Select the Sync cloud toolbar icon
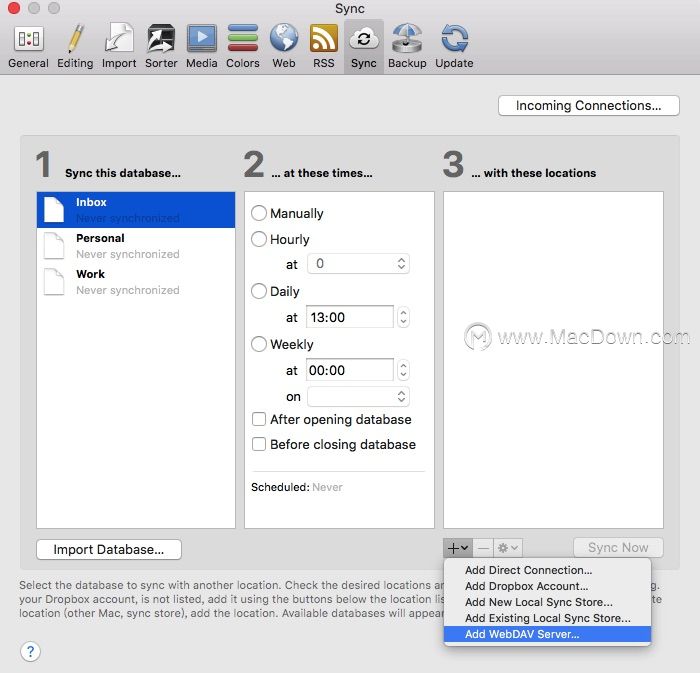Screen dimensions: 700x673 (364, 39)
